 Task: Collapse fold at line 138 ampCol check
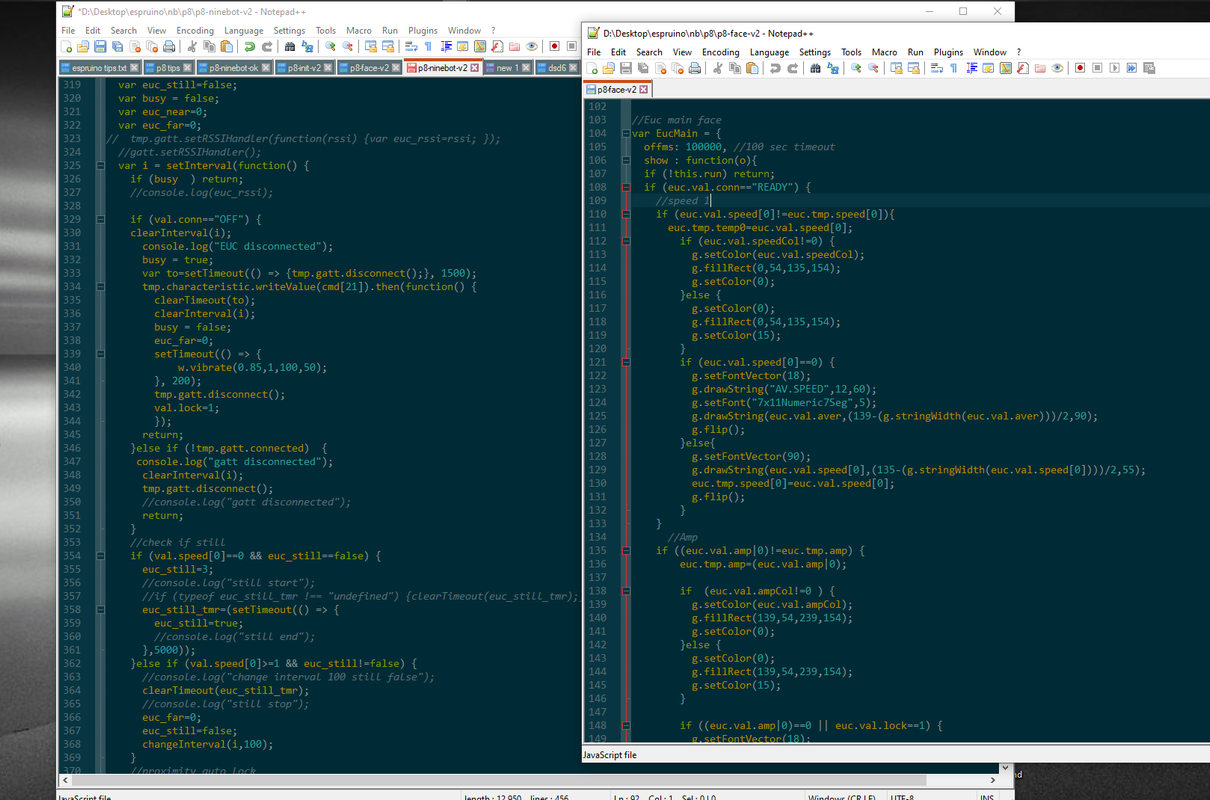click(x=626, y=591)
